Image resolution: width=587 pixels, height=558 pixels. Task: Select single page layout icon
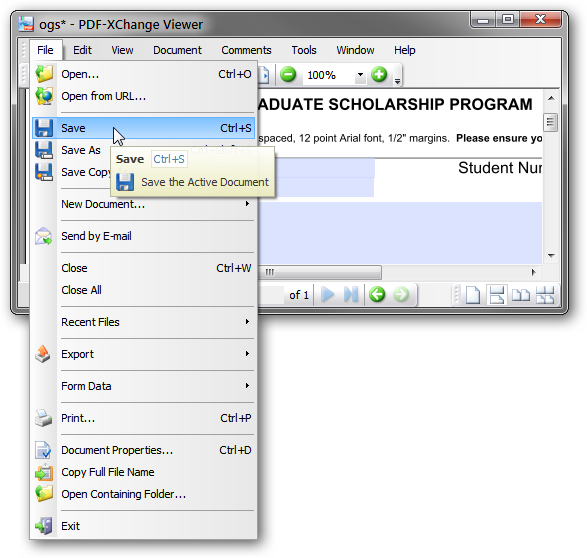coord(473,295)
